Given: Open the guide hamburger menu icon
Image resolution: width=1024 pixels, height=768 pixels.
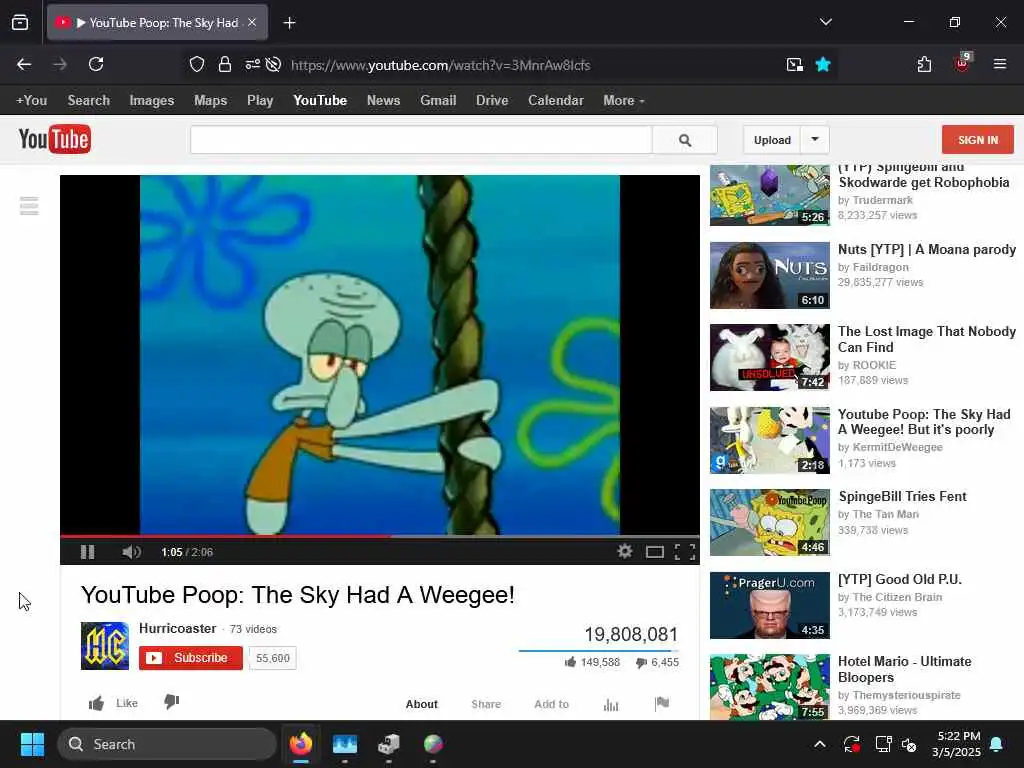Looking at the screenshot, I should coord(29,206).
